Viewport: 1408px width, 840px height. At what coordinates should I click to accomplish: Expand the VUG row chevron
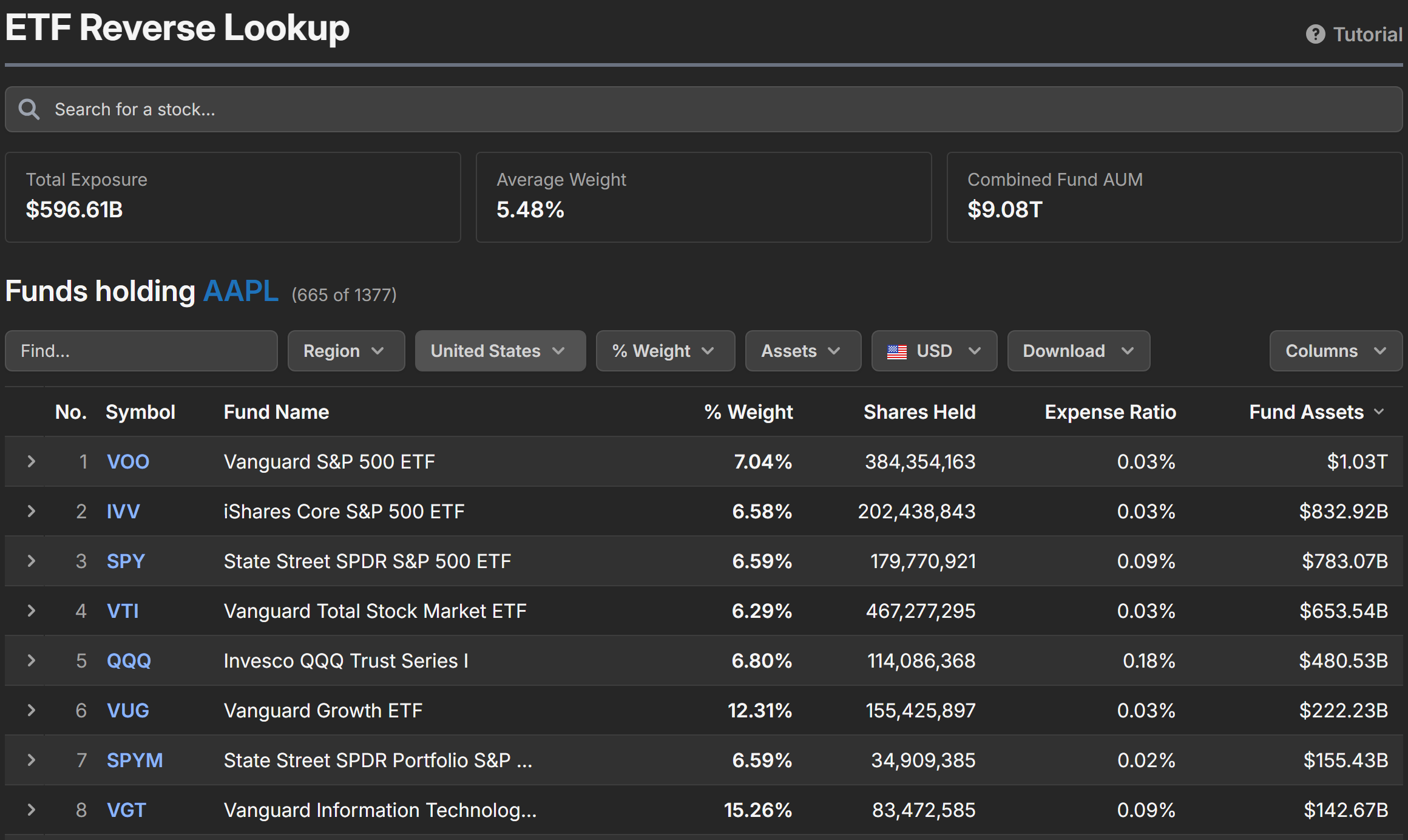click(32, 710)
